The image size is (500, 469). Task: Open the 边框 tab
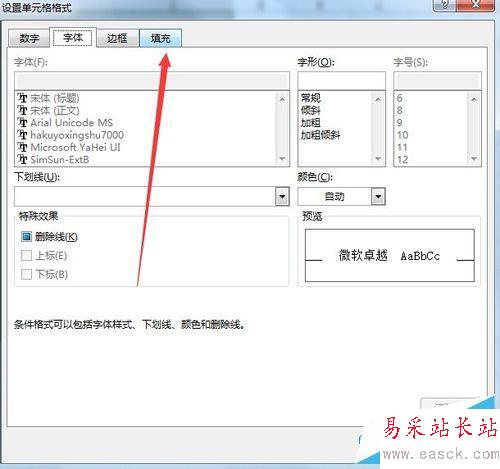point(117,38)
